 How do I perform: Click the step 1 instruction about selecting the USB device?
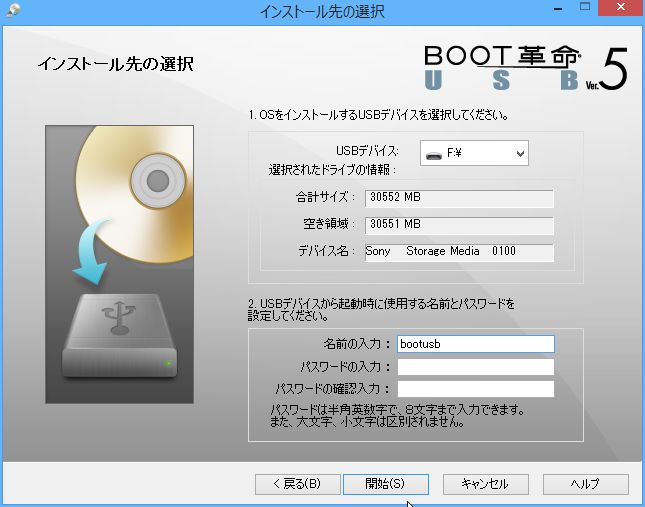point(379,115)
